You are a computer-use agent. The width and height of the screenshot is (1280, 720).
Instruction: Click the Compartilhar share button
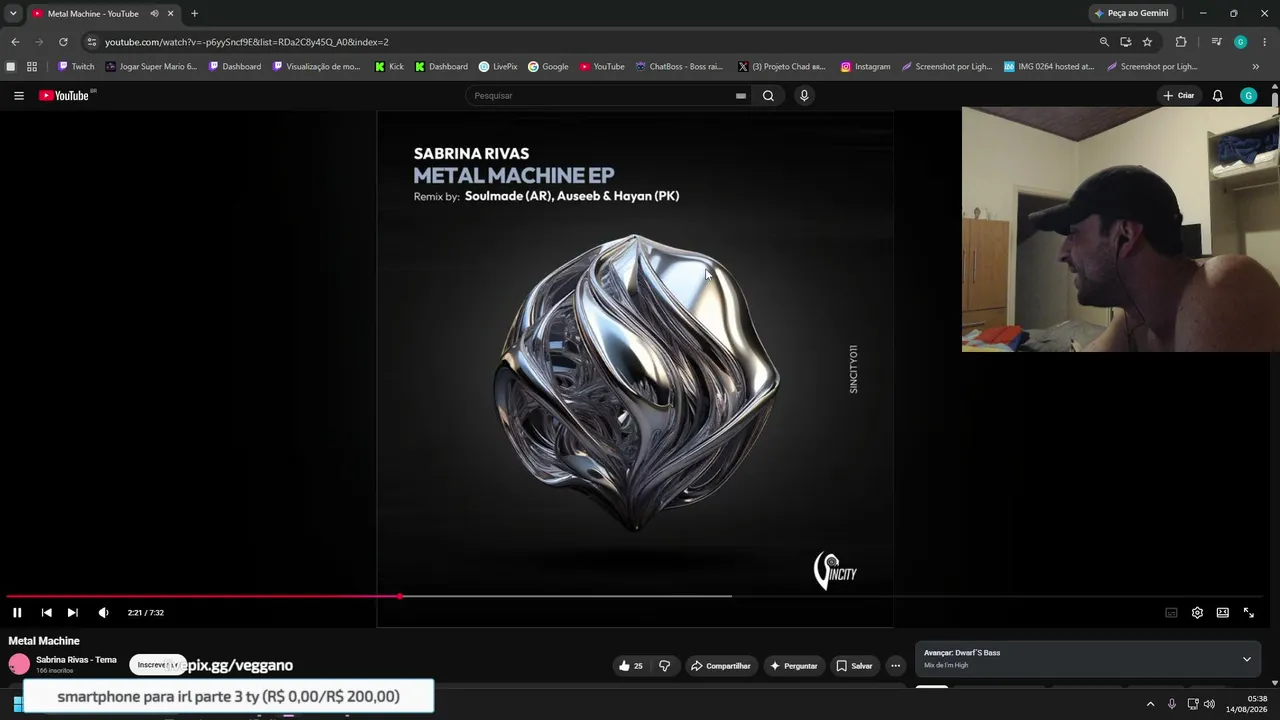721,666
